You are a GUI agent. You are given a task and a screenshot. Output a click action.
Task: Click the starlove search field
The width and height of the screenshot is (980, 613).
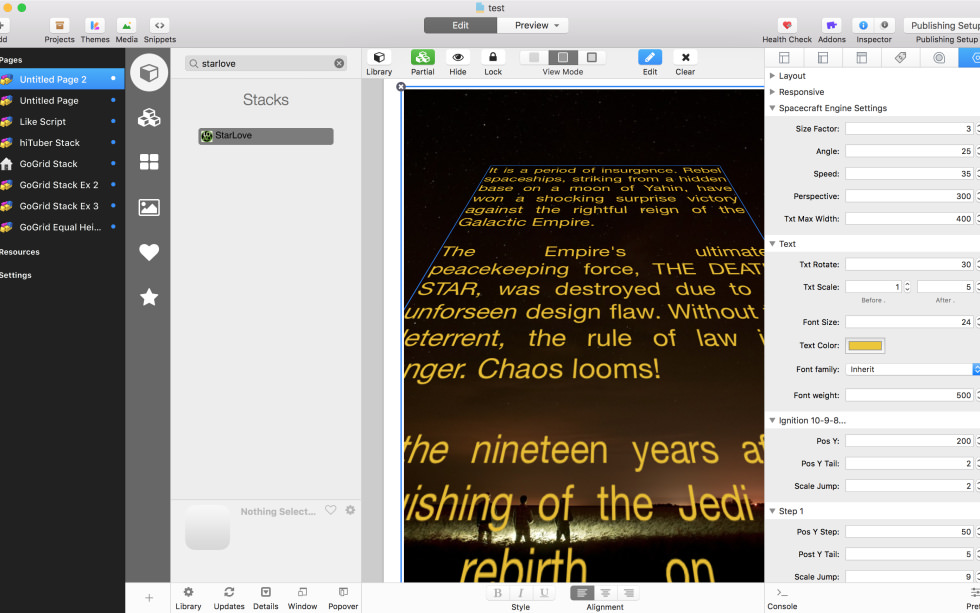pyautogui.click(x=266, y=63)
